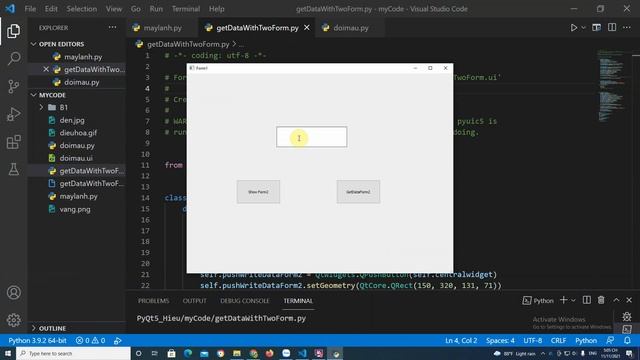This screenshot has width=640, height=360.
Task: Click the run tests icon in status bar
Action: (x=118, y=340)
